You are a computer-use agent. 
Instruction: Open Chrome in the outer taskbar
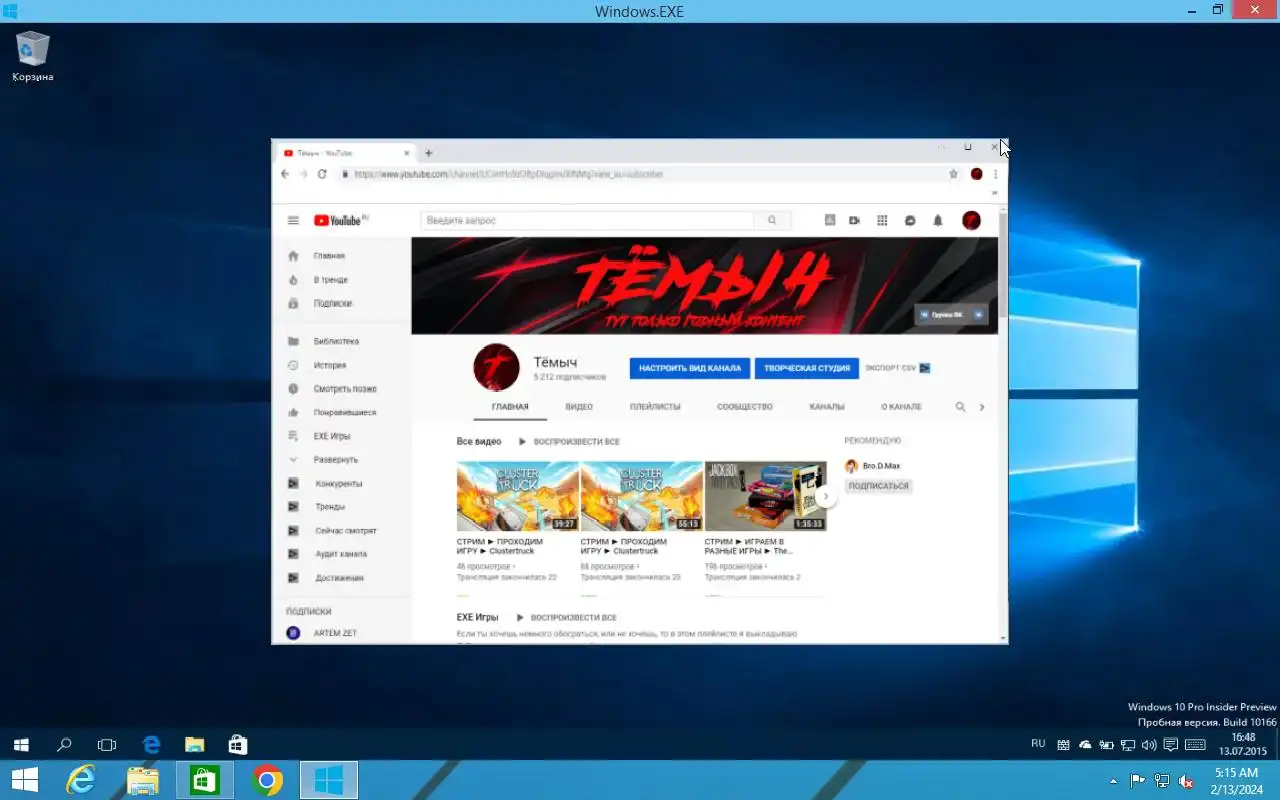click(x=267, y=780)
